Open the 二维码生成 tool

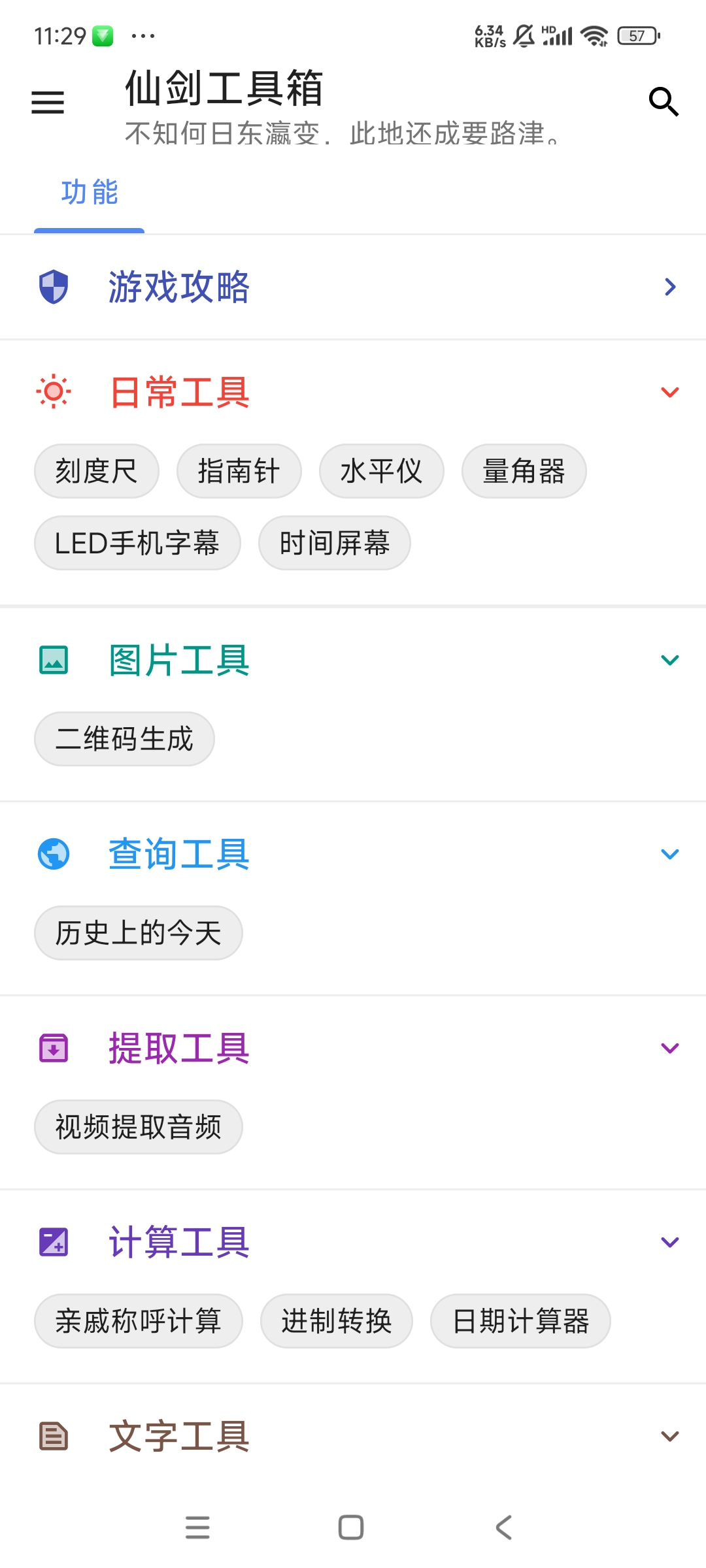click(124, 739)
